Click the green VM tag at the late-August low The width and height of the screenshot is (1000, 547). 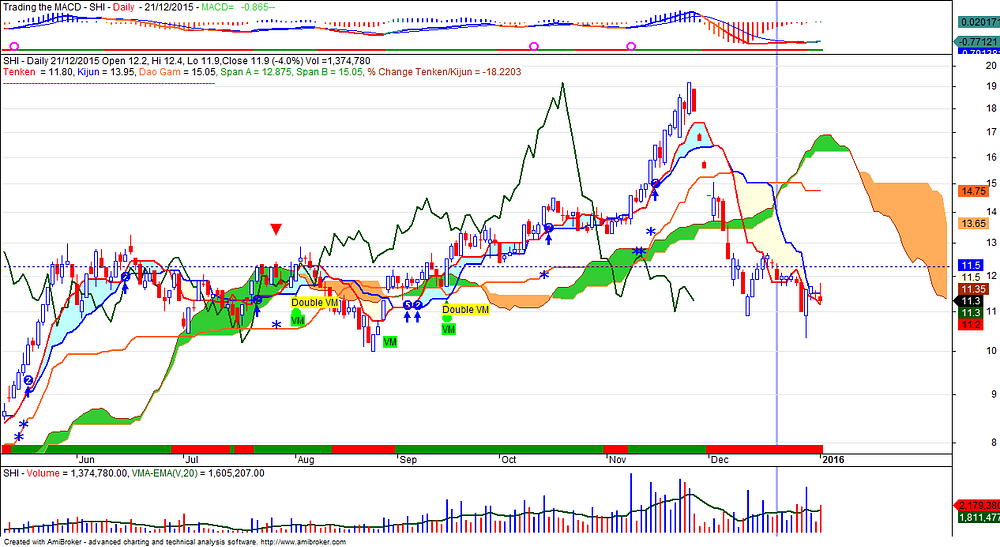click(x=390, y=342)
